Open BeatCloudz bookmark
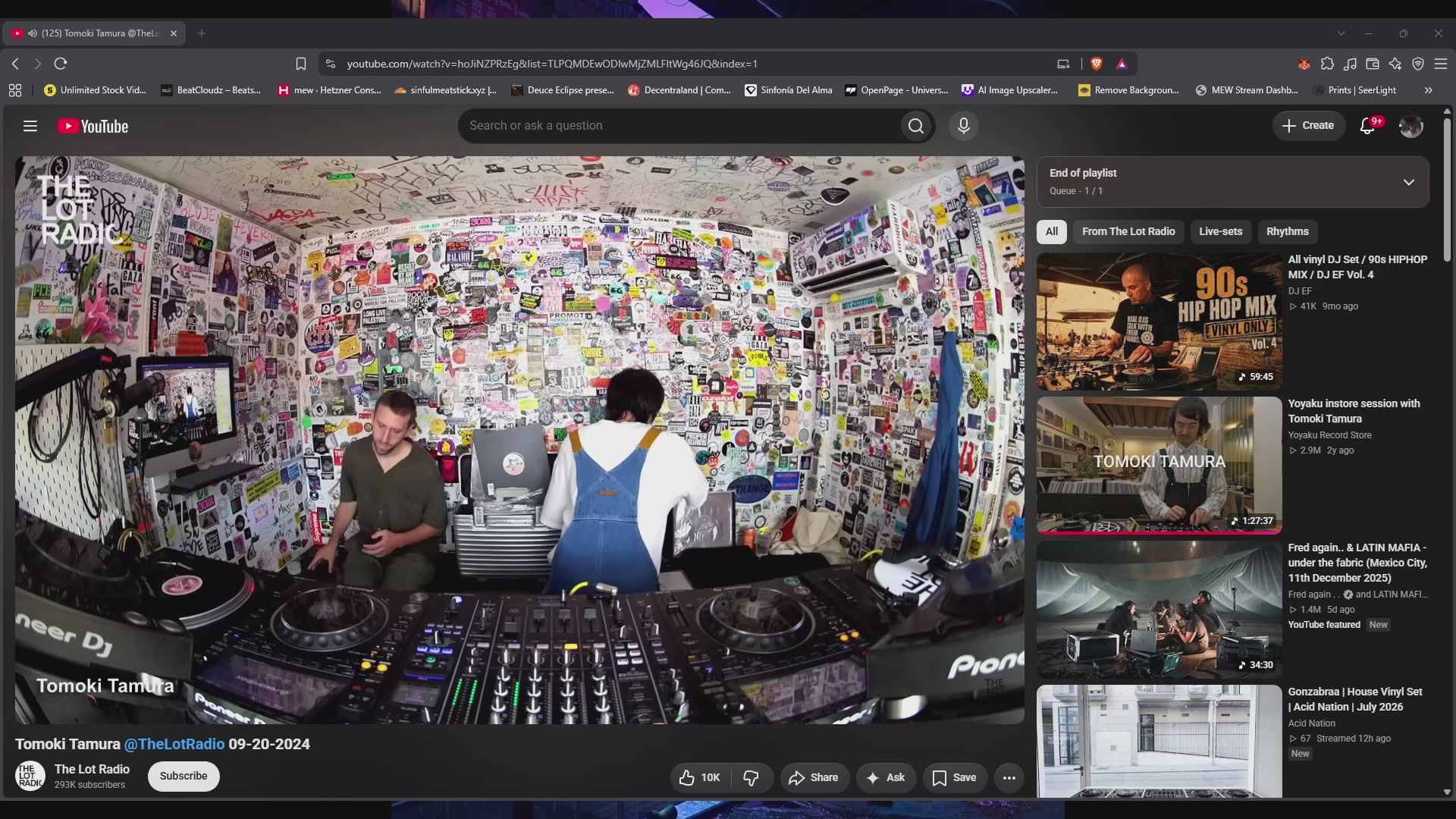 coord(211,90)
